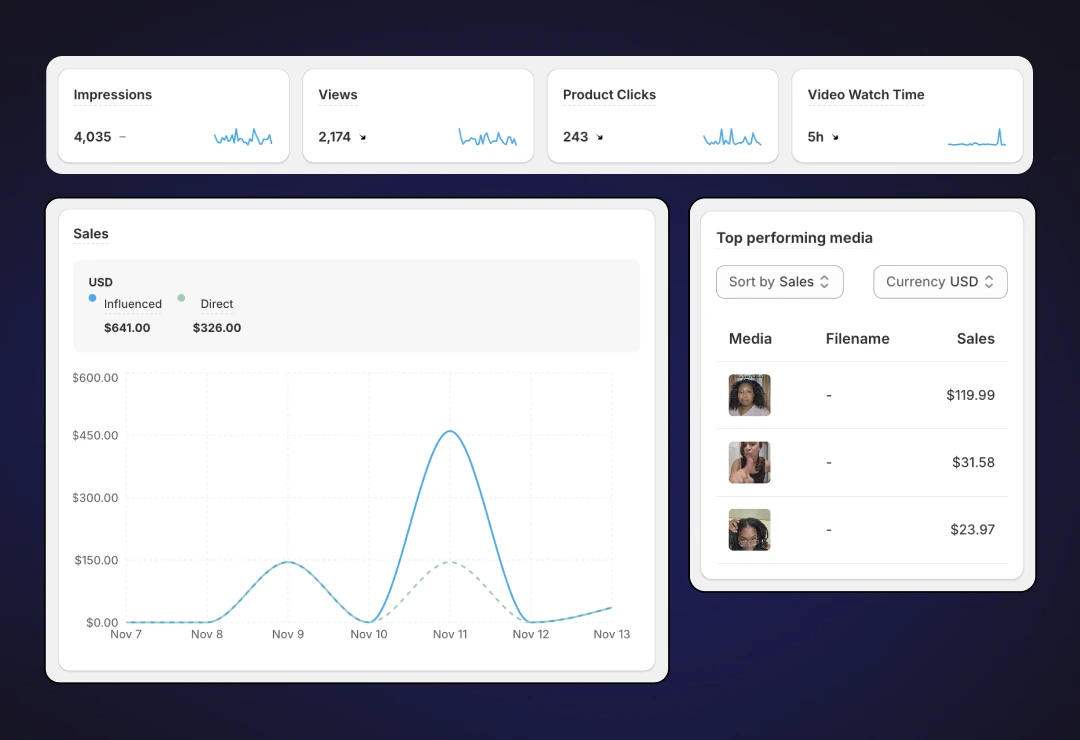The width and height of the screenshot is (1080, 740).
Task: Switch to the Sales column header
Action: (x=975, y=339)
